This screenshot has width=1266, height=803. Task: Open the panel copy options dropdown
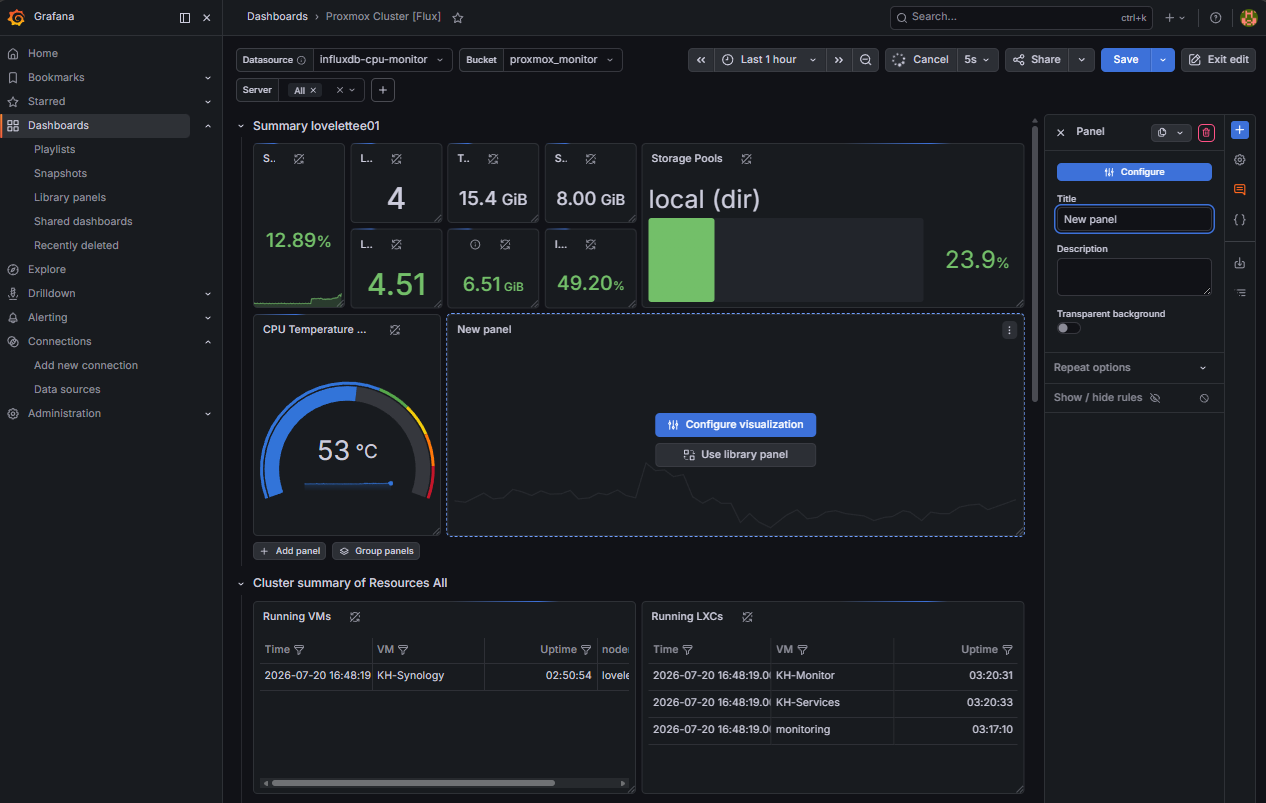(1171, 132)
